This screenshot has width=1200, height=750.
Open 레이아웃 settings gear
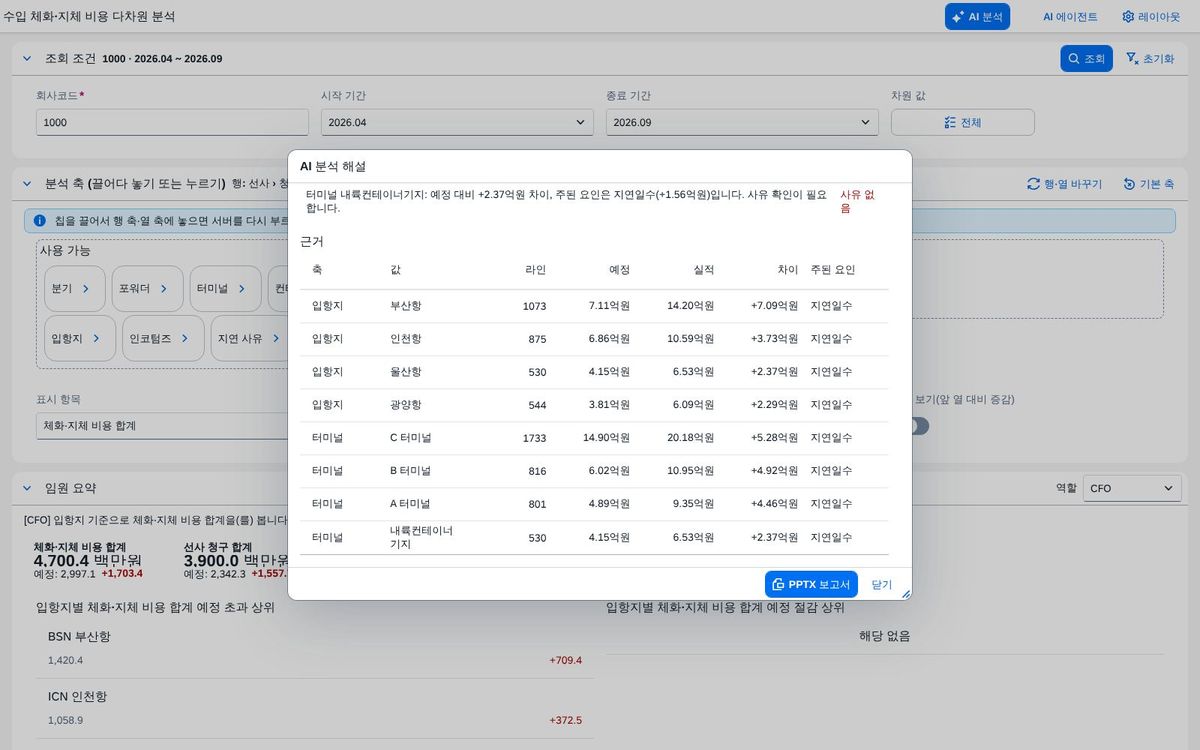(x=1151, y=17)
